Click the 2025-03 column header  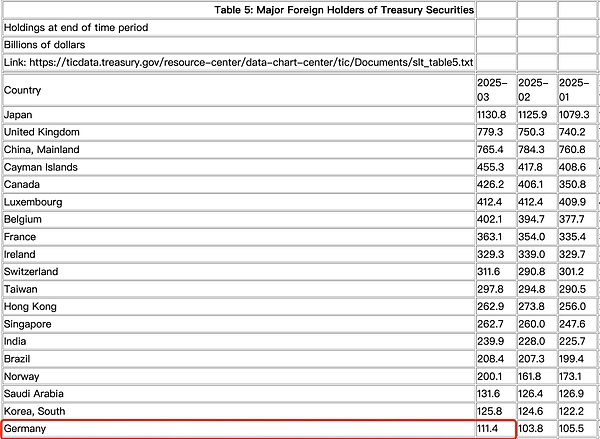(494, 90)
